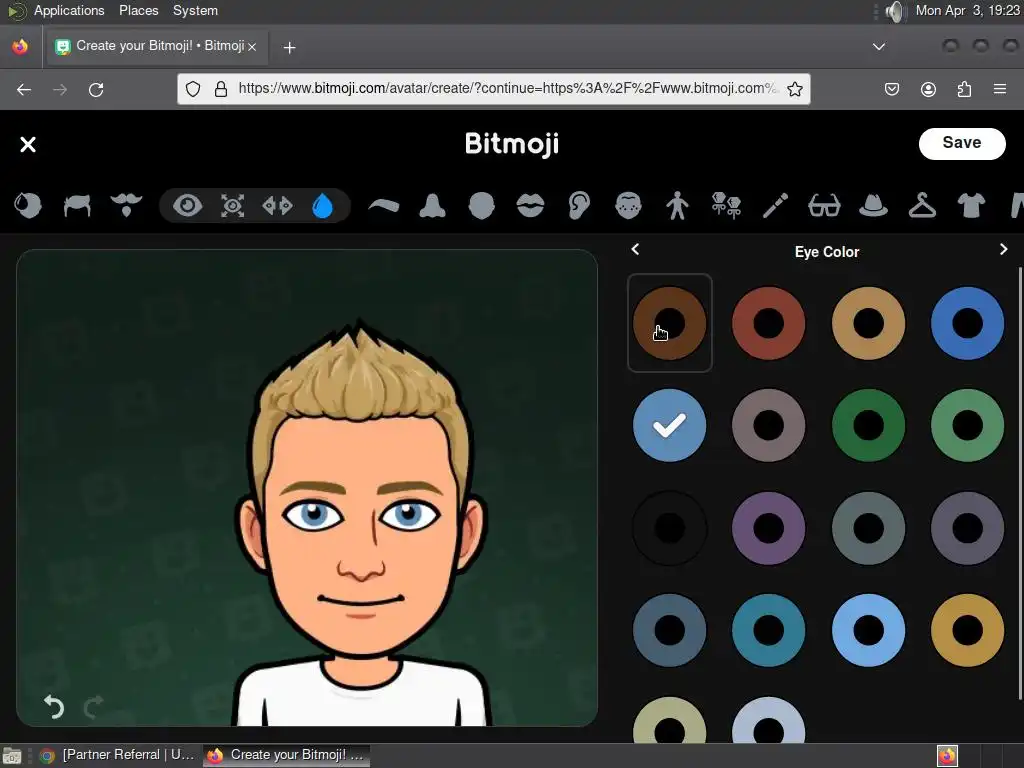The width and height of the screenshot is (1024, 768).
Task: Select the eye size icon
Action: coord(232,206)
